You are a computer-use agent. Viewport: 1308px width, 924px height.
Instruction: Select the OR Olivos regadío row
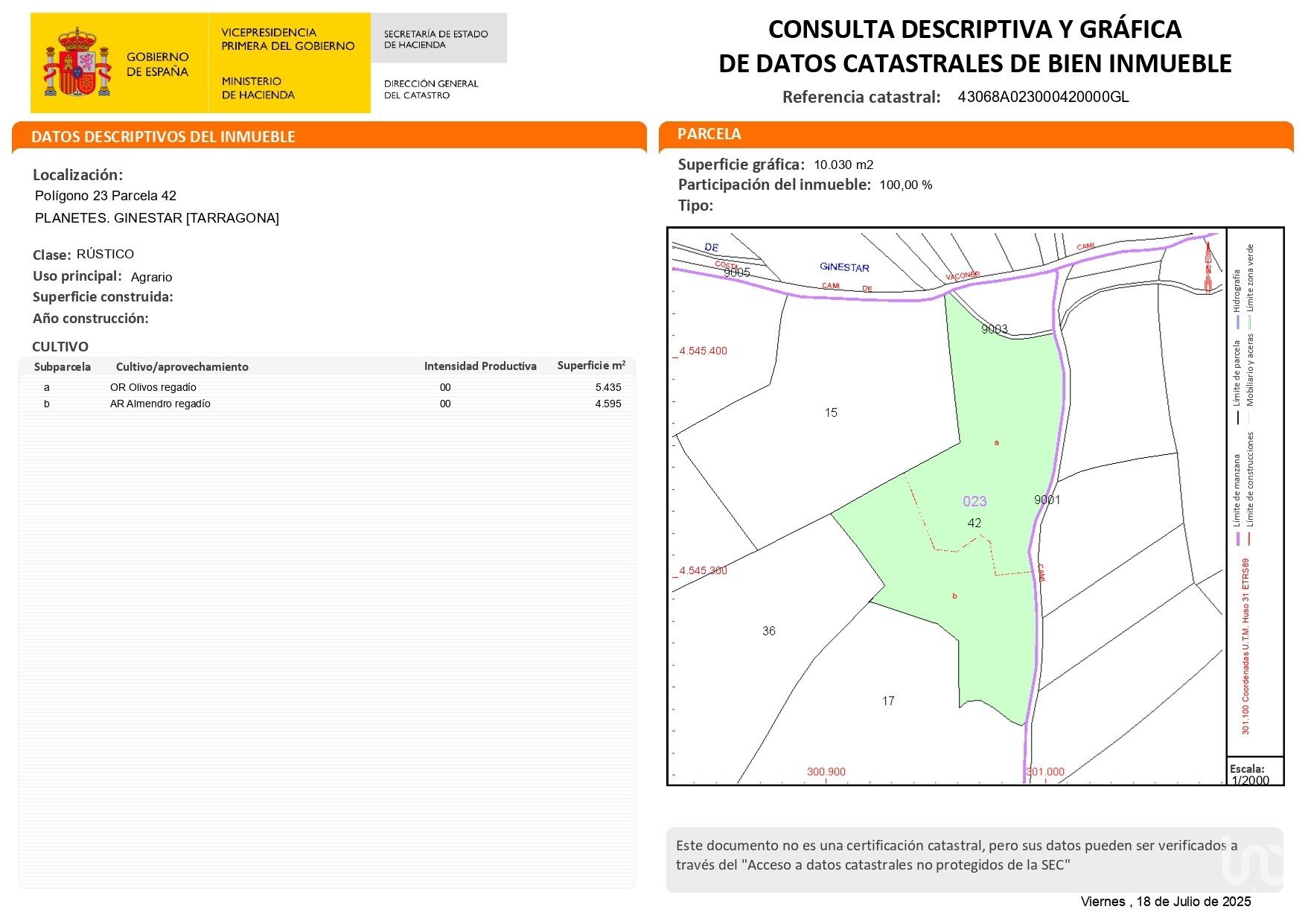tap(328, 387)
